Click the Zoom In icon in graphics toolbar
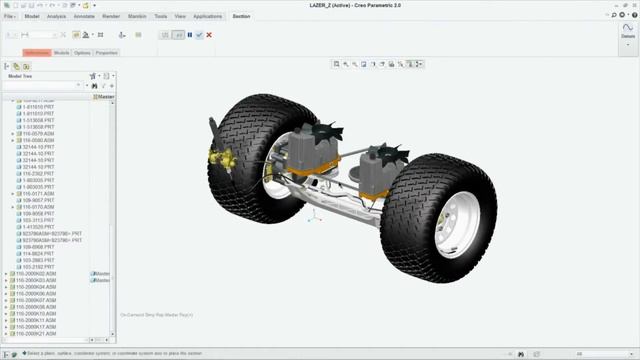 coord(346,64)
